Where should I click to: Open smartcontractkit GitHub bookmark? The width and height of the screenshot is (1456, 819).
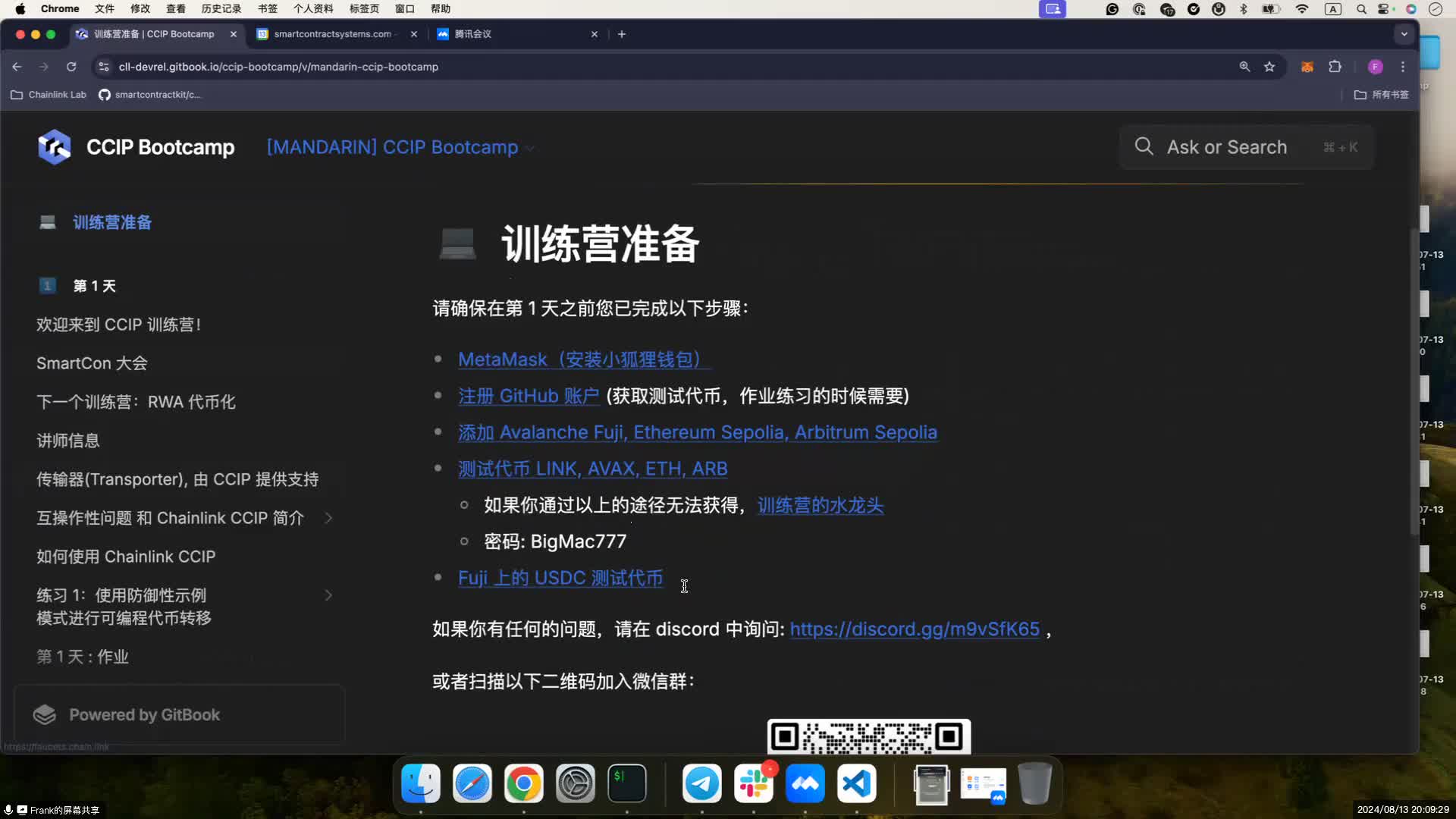[x=150, y=95]
